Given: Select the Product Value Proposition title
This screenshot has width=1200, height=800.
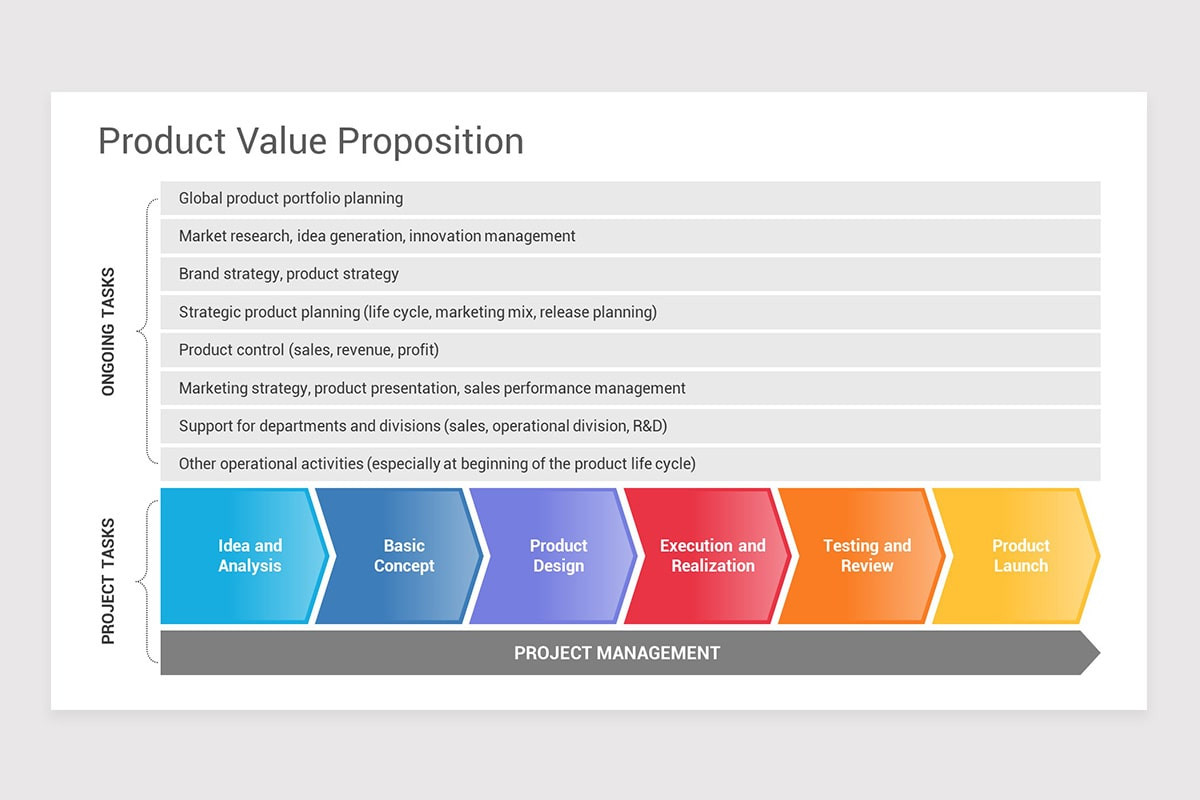Looking at the screenshot, I should pos(311,141).
